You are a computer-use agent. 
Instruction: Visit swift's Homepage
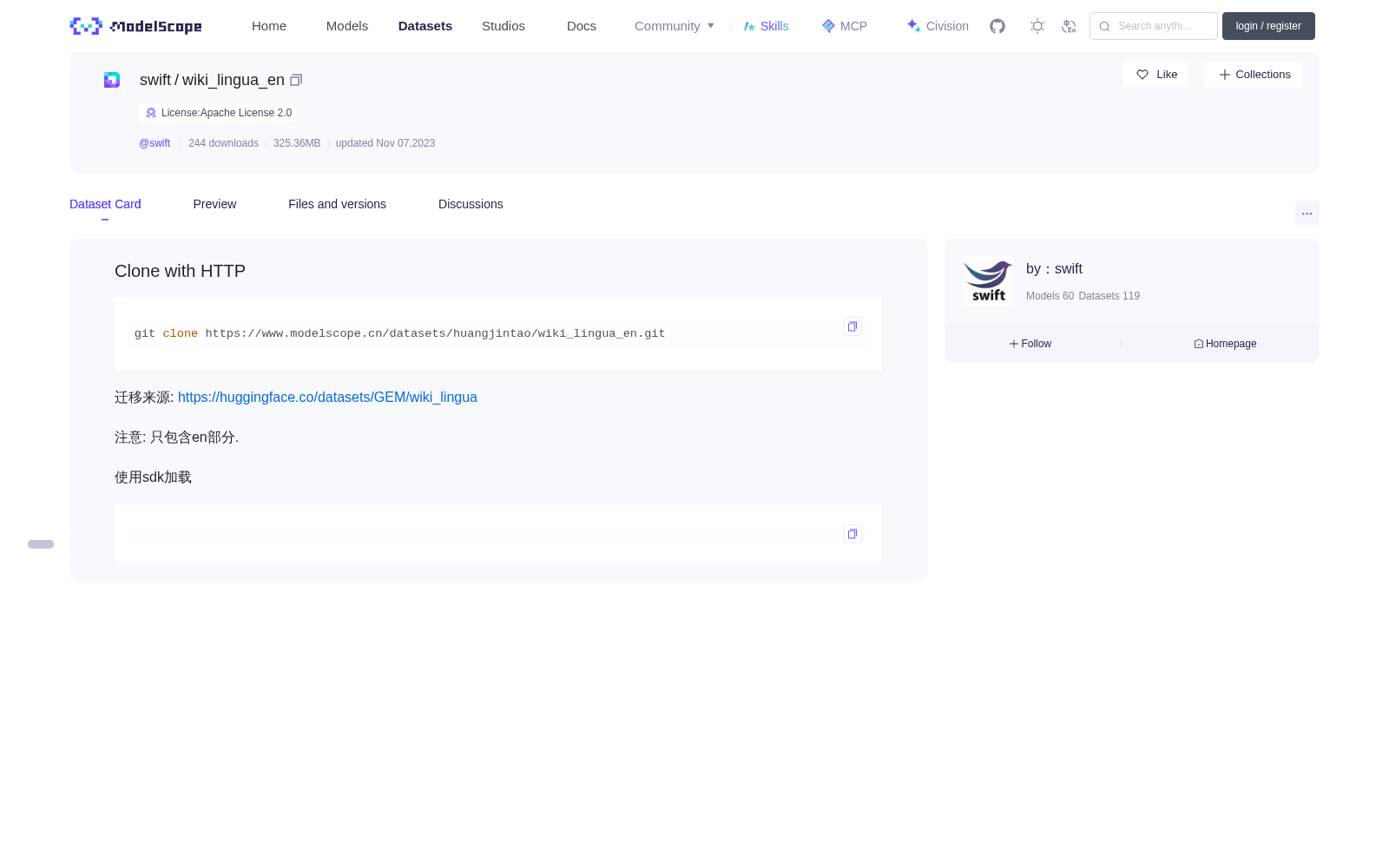pos(1225,344)
